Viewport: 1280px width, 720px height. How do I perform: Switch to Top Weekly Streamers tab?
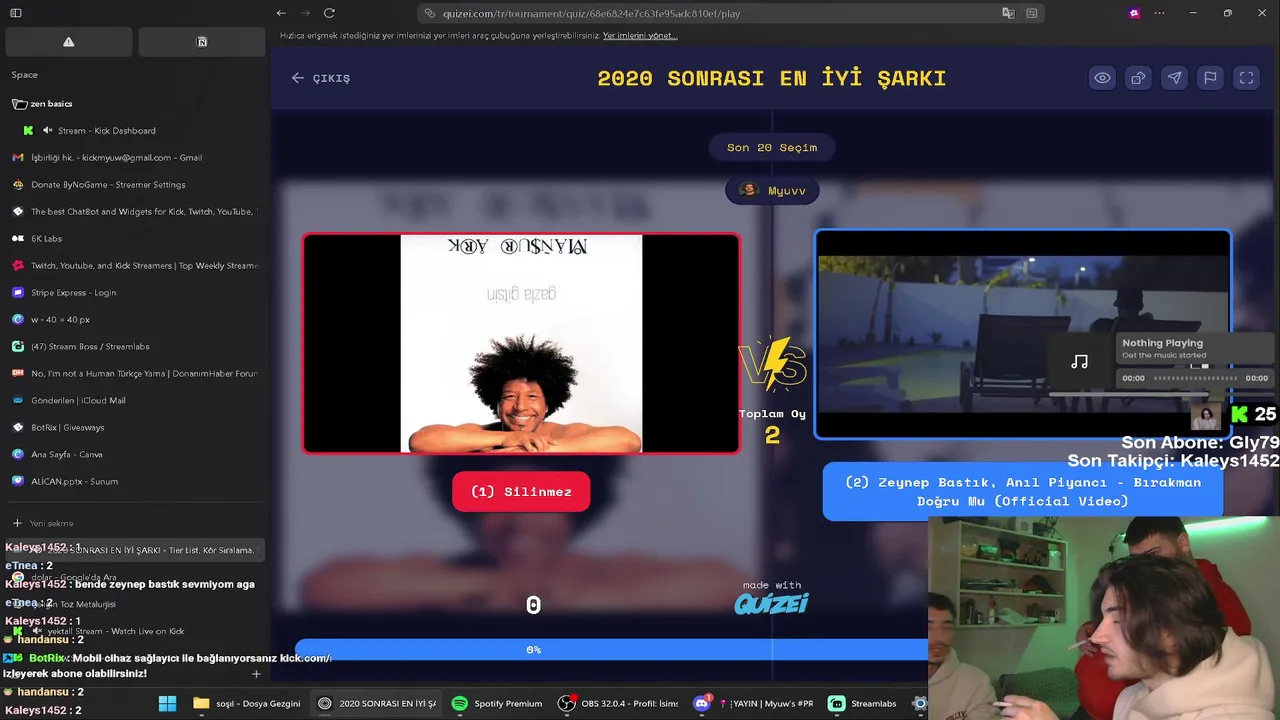click(137, 266)
